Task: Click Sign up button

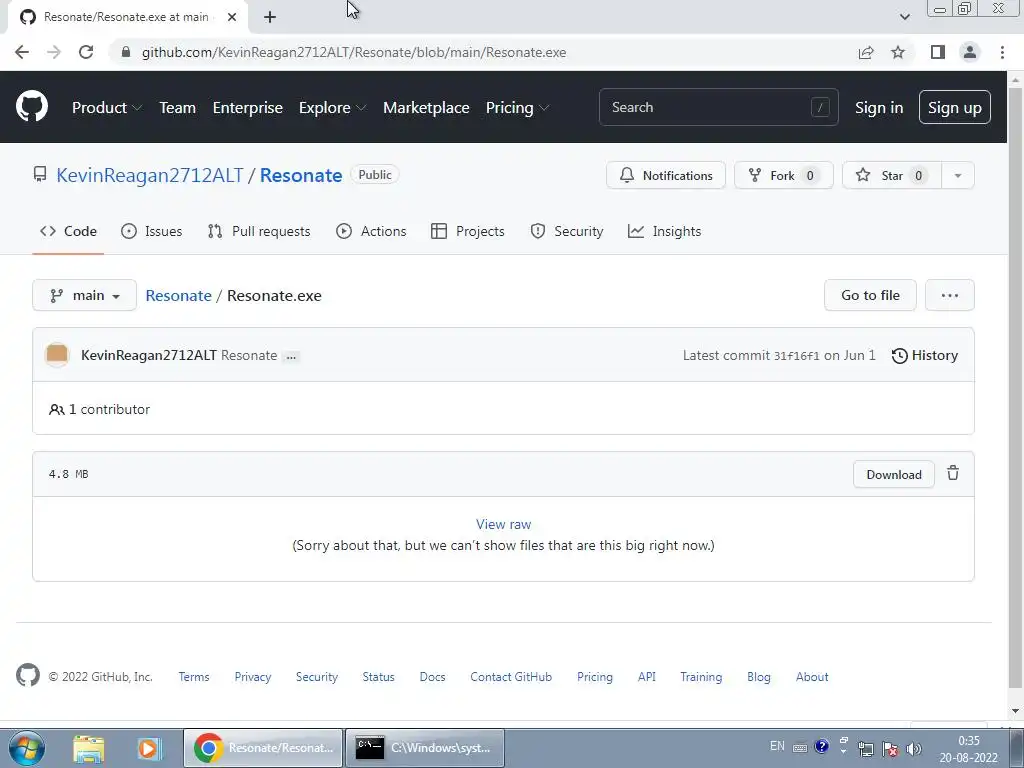Action: pos(955,107)
